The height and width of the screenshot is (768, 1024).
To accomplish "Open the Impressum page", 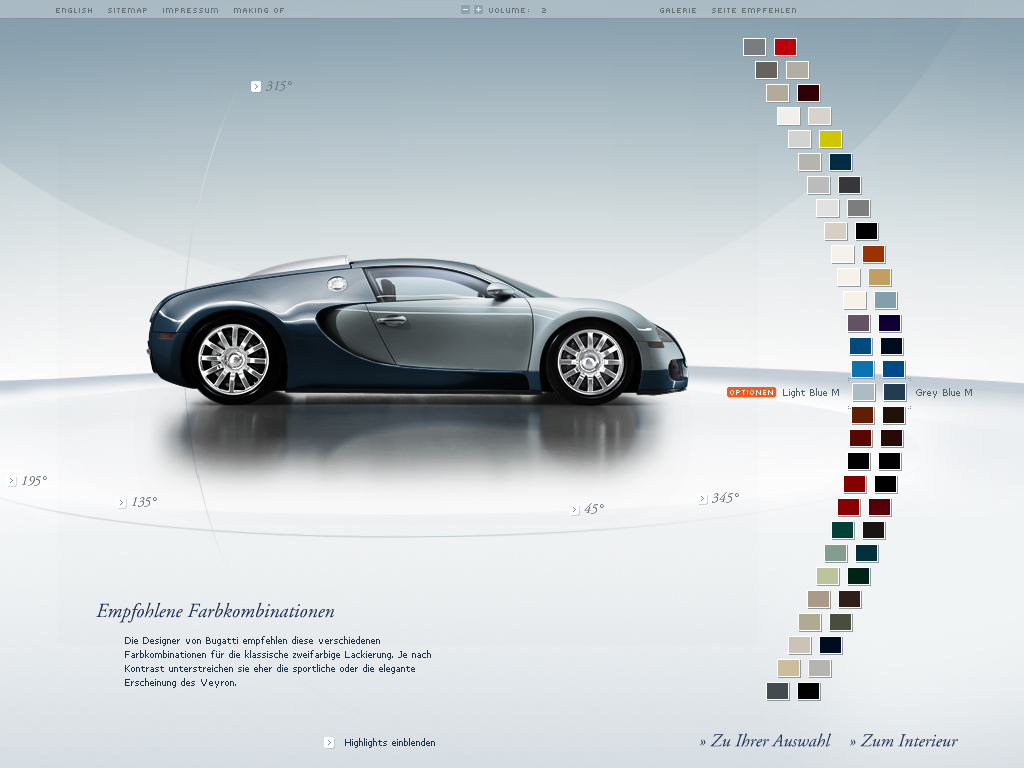I will (190, 10).
